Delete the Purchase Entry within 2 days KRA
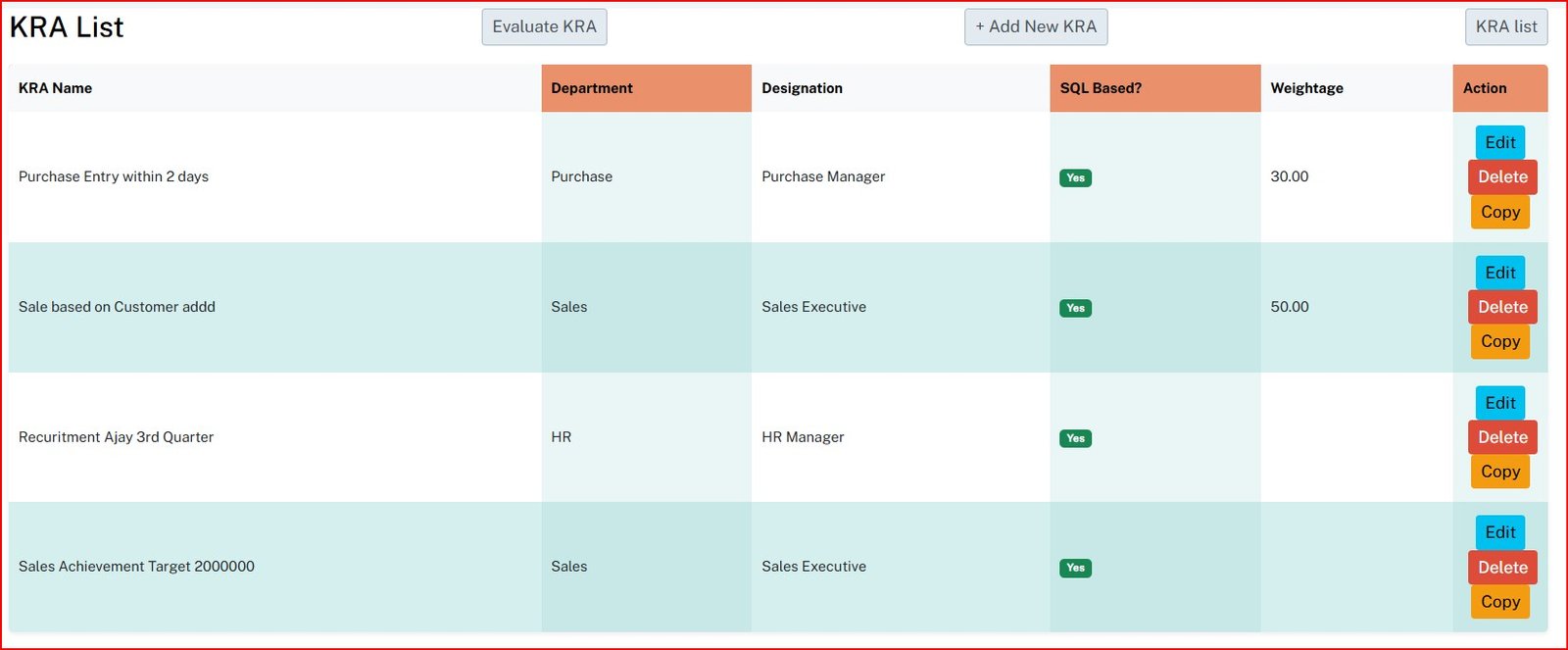The height and width of the screenshot is (650, 1568). coord(1501,177)
